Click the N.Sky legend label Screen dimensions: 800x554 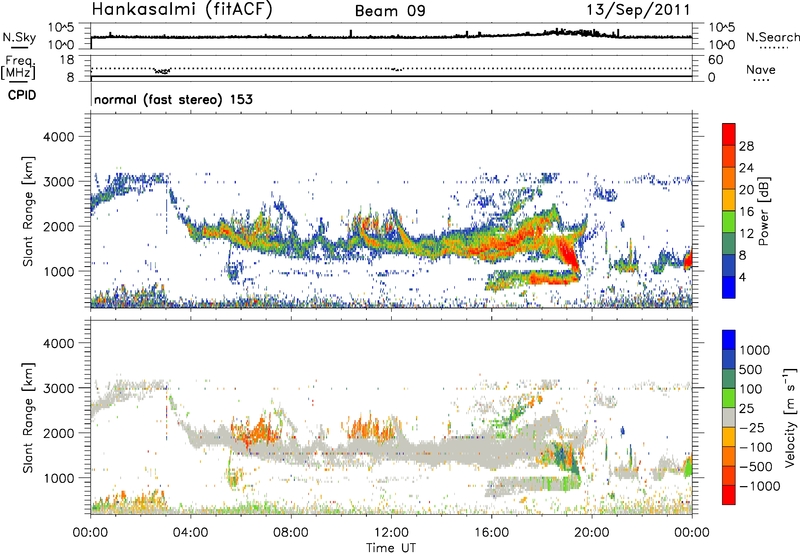(19, 37)
